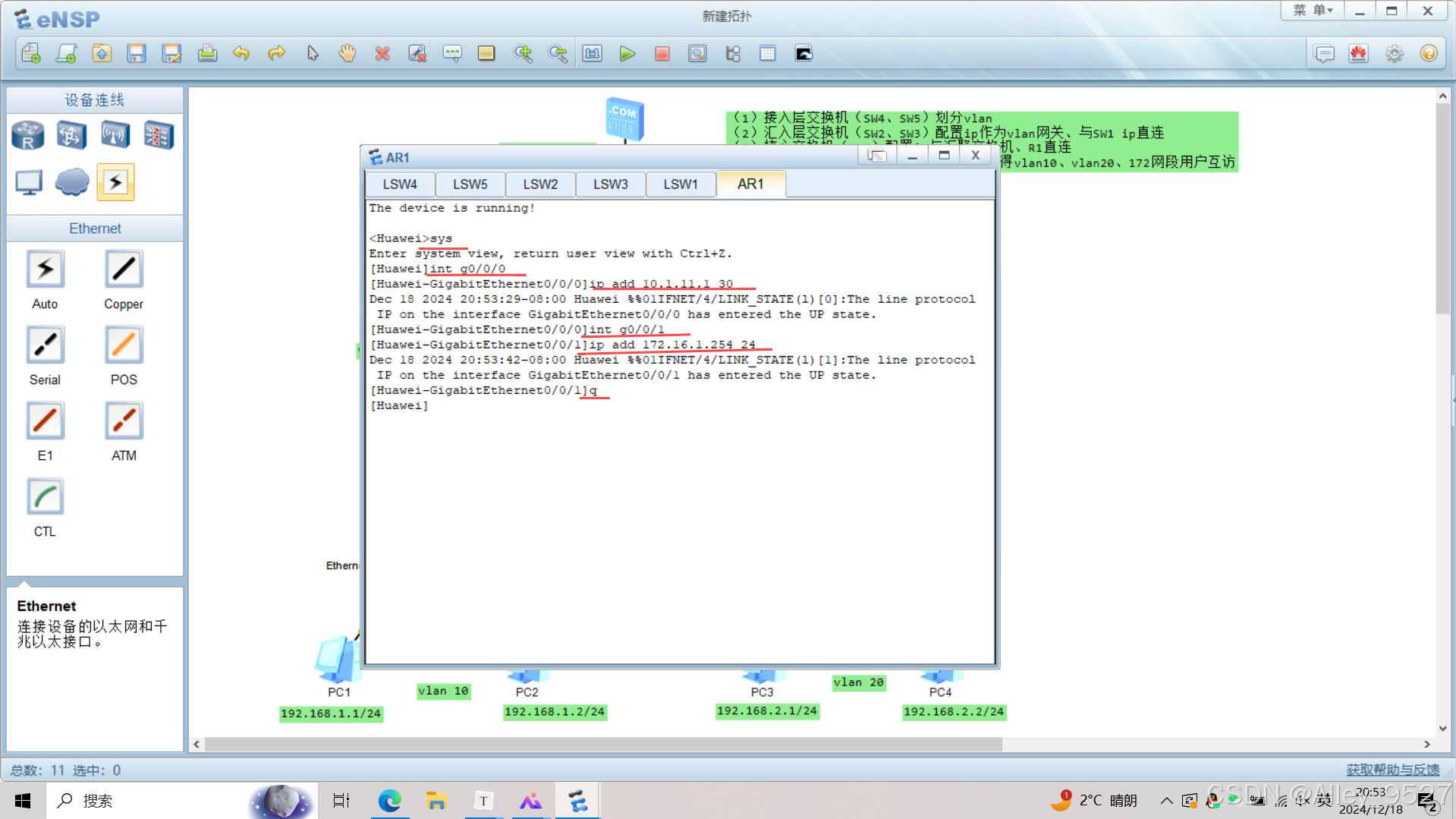
Task: Click the Save As toolbar icon
Action: 172,53
